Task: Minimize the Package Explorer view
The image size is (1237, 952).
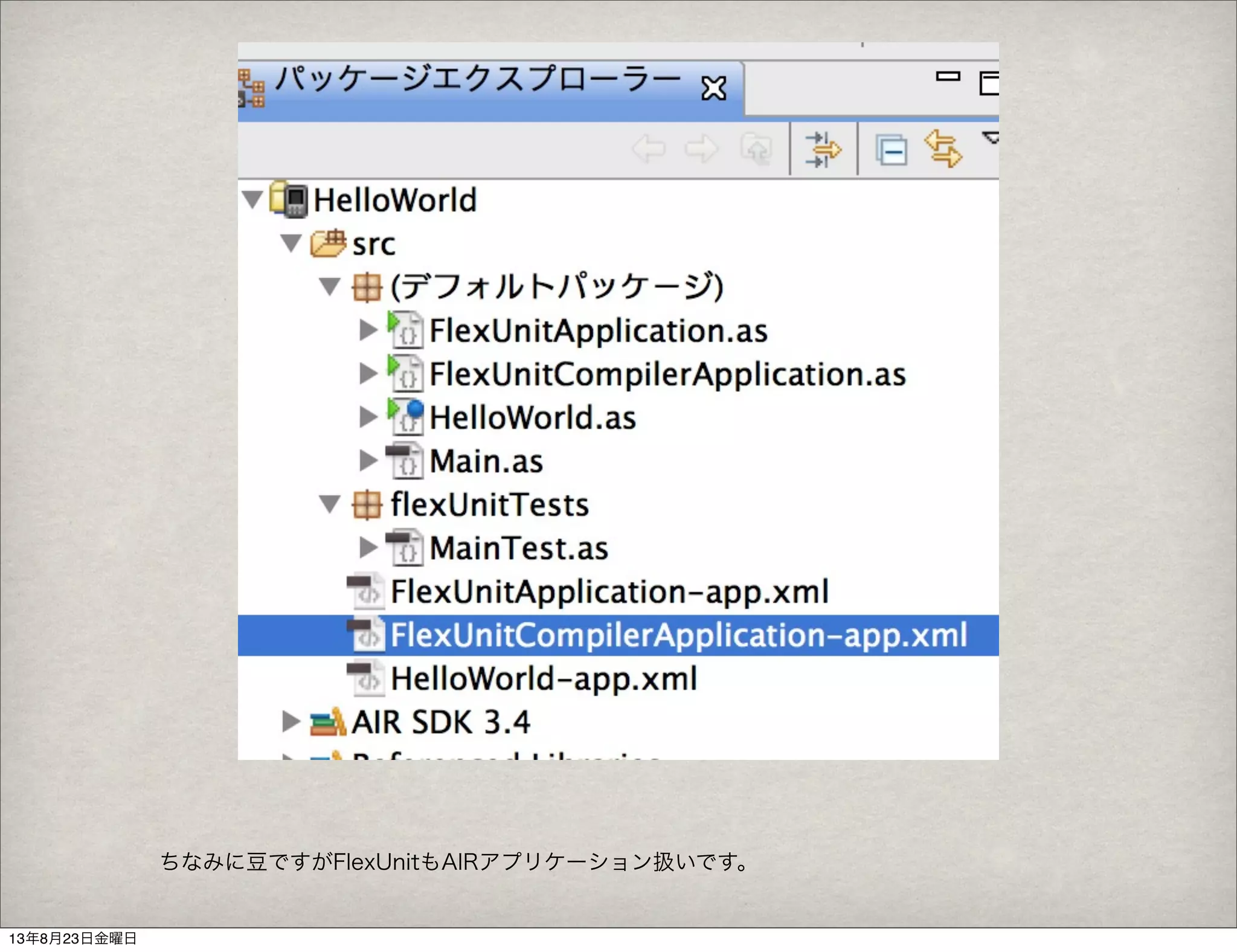Action: (948, 77)
